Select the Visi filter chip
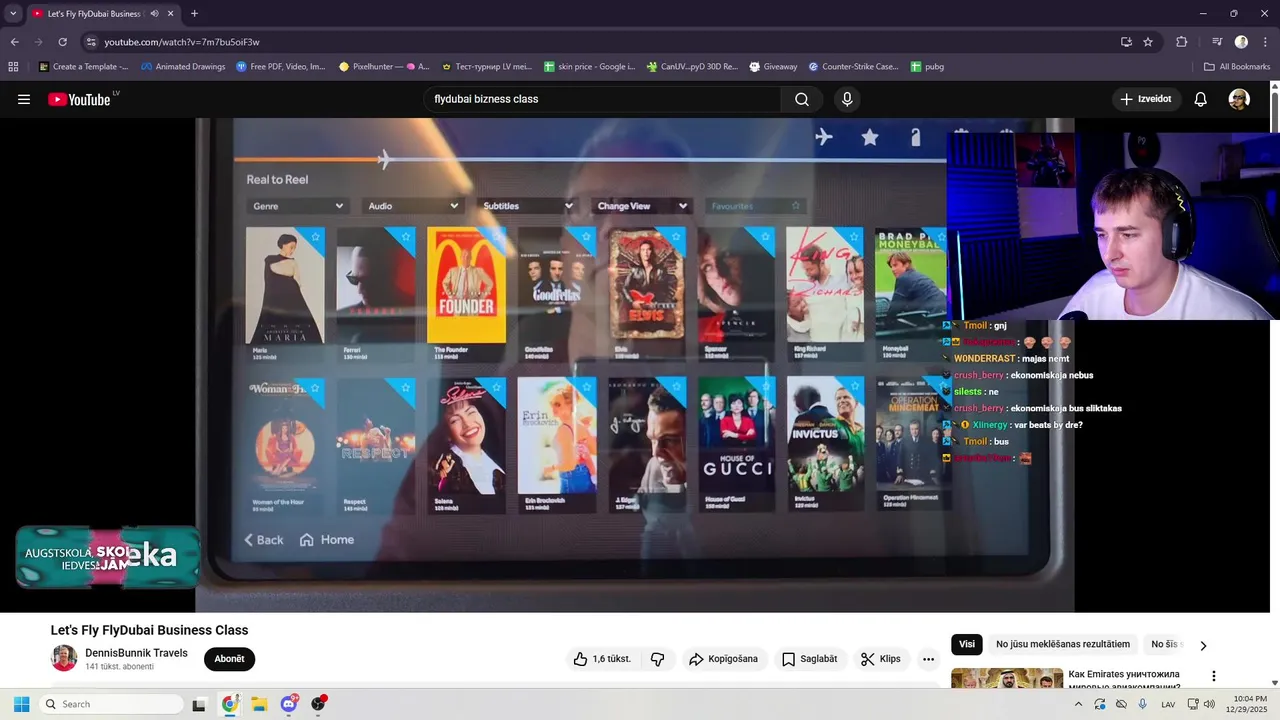Viewport: 1280px width, 720px height. coord(967,645)
